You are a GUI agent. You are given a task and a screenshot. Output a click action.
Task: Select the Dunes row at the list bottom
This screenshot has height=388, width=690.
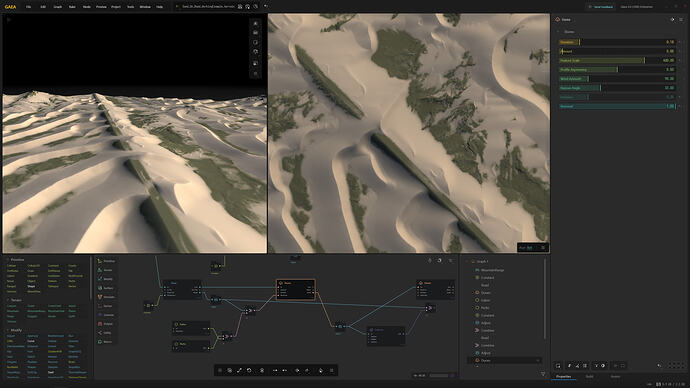click(x=504, y=360)
